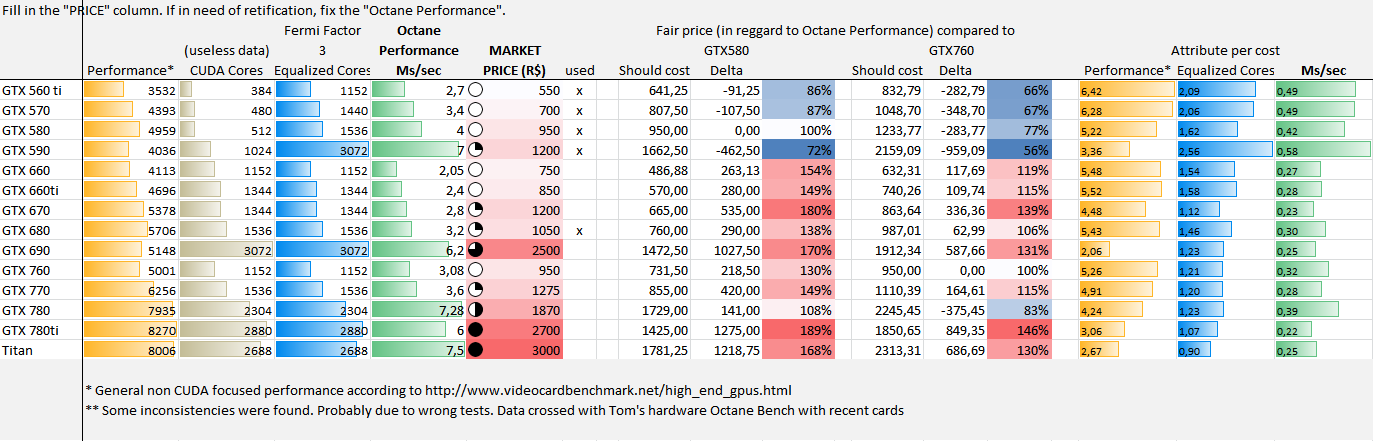Click the dark blue 72% cell for GTX 590
Viewport: 1373px width, 441px height.
pyautogui.click(x=799, y=149)
